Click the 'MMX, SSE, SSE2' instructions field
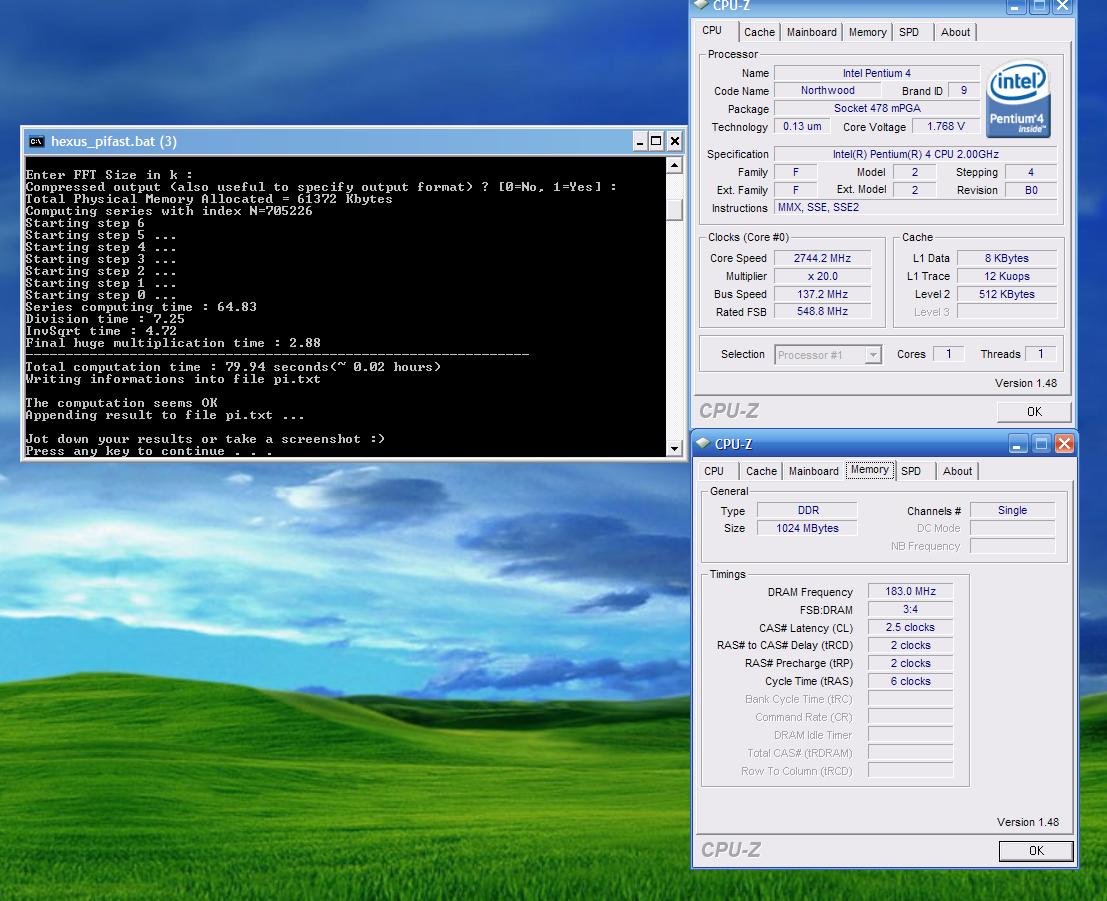Screen dimensions: 1107x901 pyautogui.click(x=916, y=208)
